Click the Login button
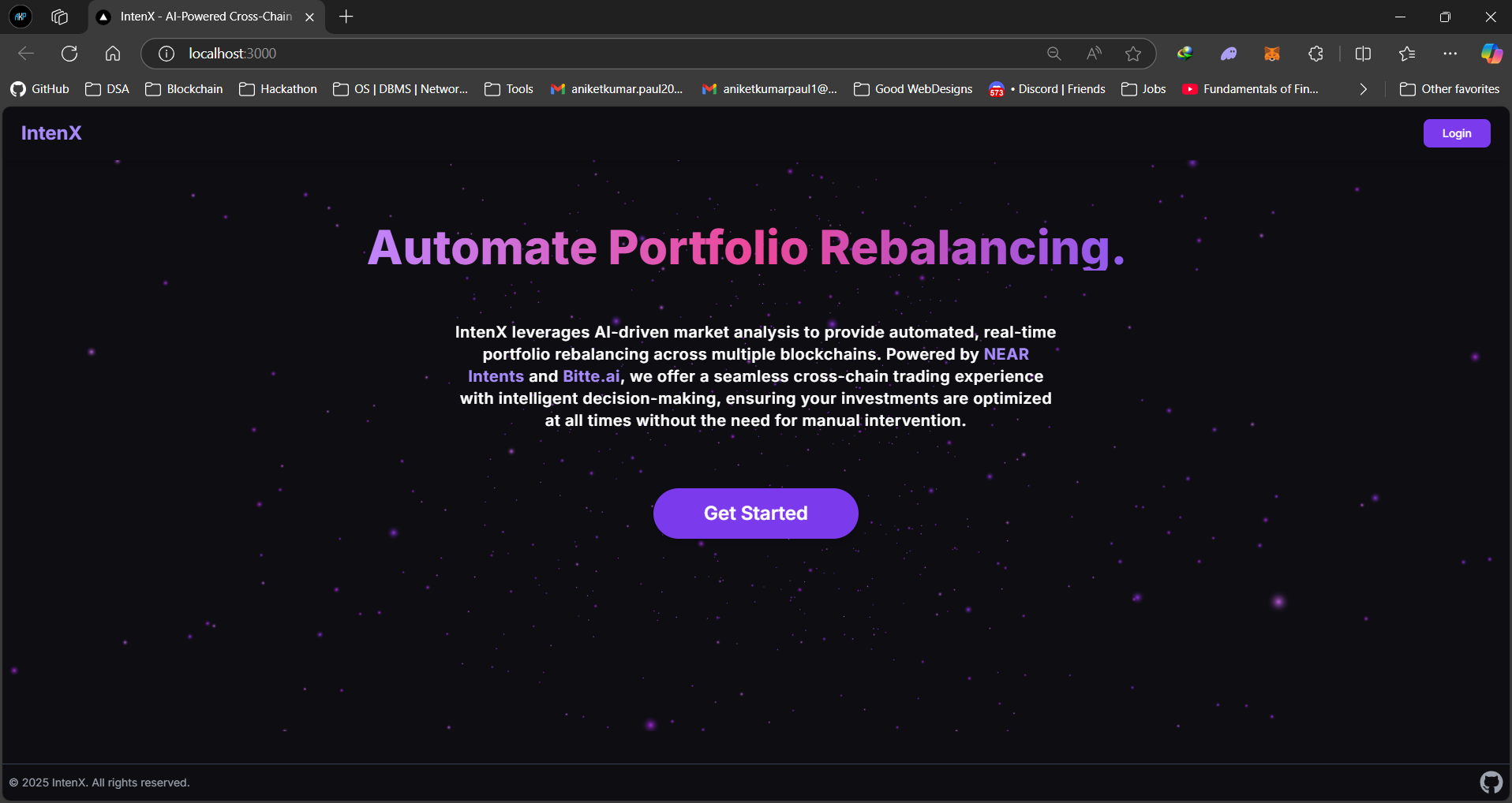 [1457, 133]
